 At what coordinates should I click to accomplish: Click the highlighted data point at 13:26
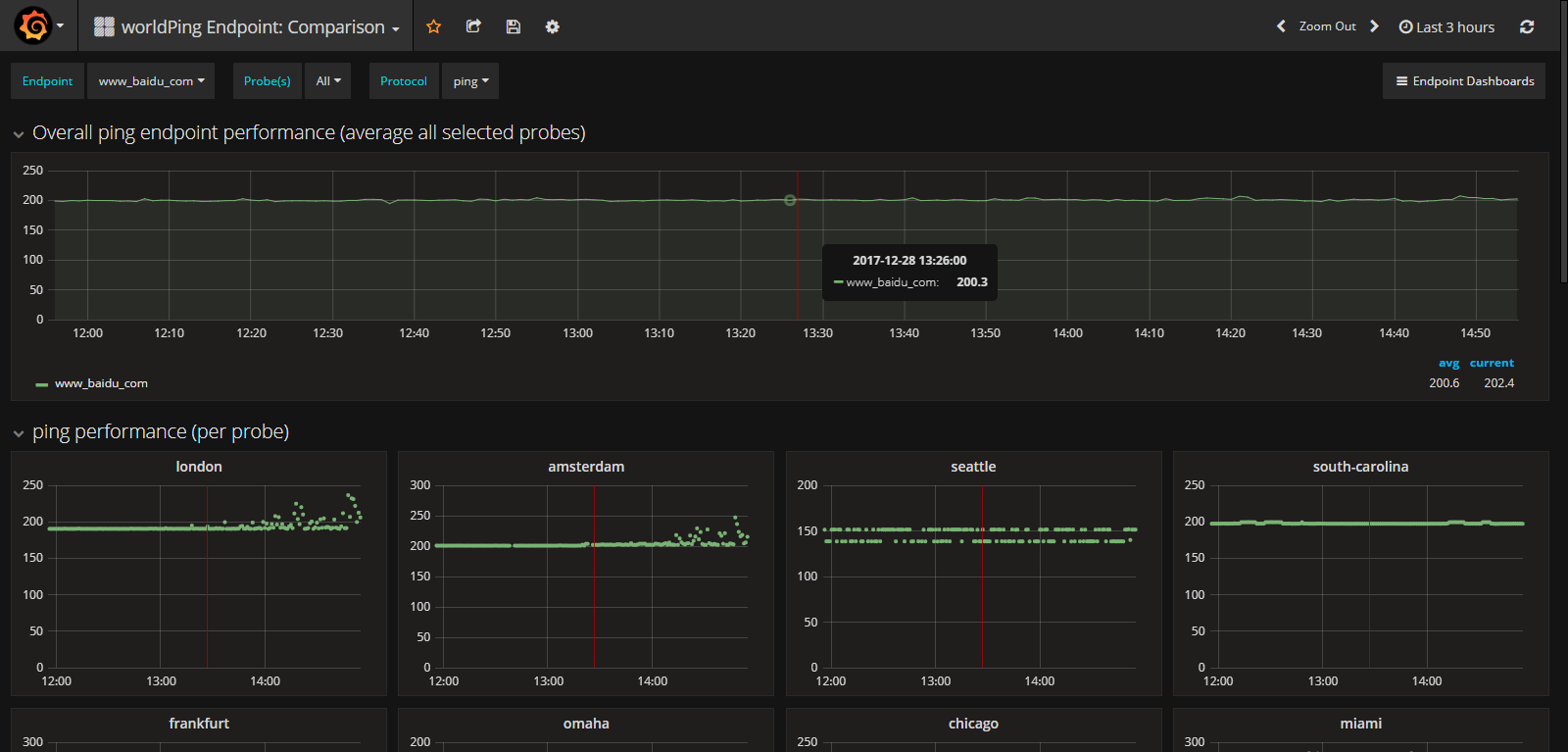[x=790, y=200]
